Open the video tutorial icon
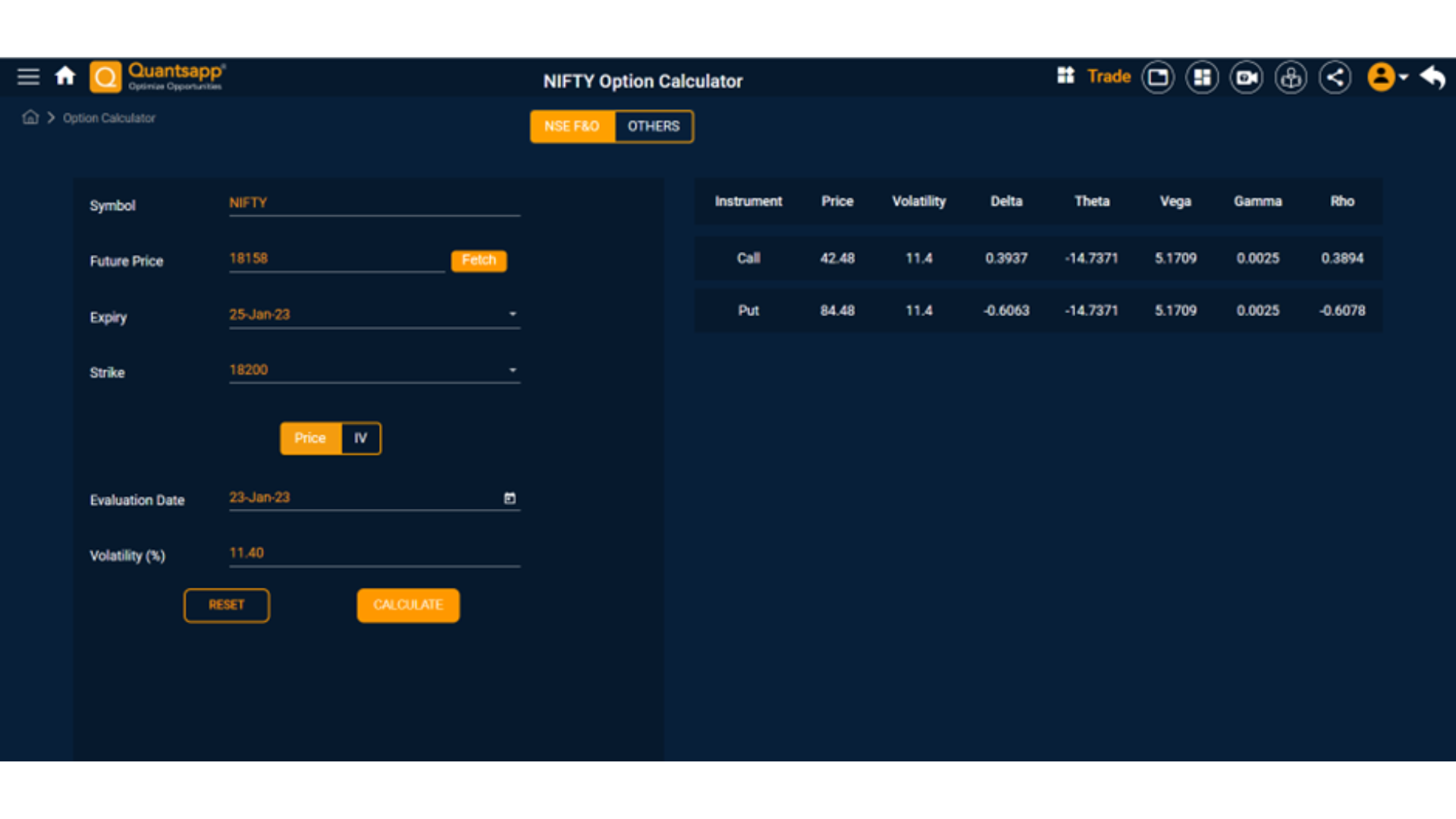This screenshot has width=1456, height=819. pos(1246,77)
